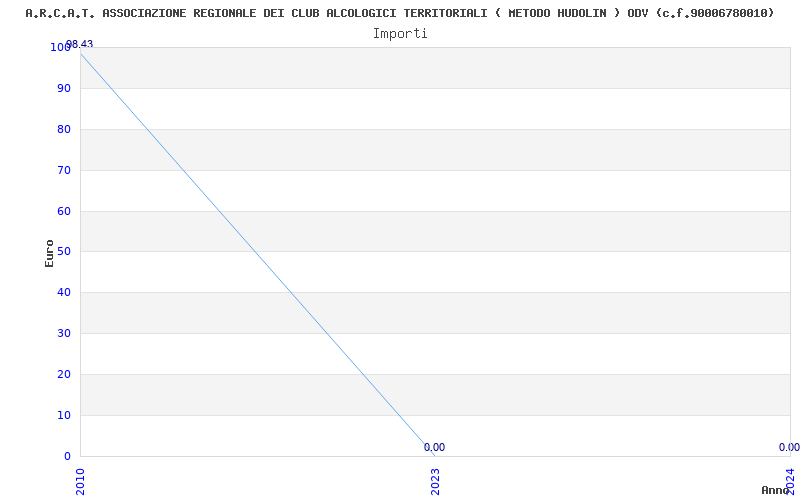Screen dimensions: 800x500
Task: Click the 'Euro' y-axis title
Action: click(49, 254)
